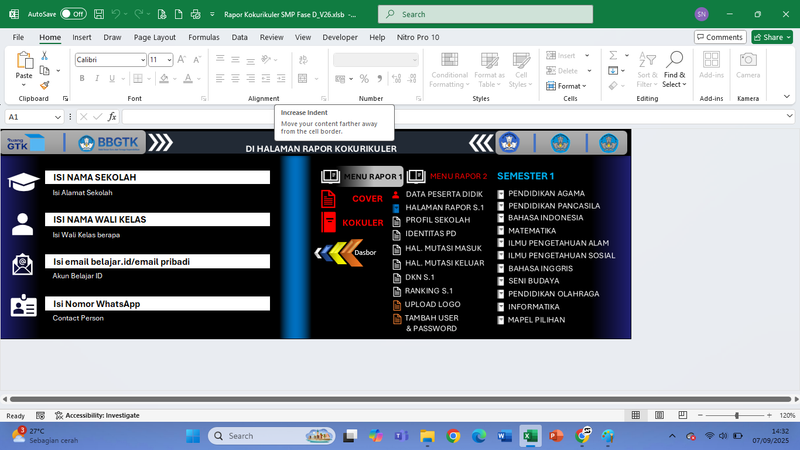Open the KOKULER red book icon
This screenshot has height=450, width=800.
[328, 222]
